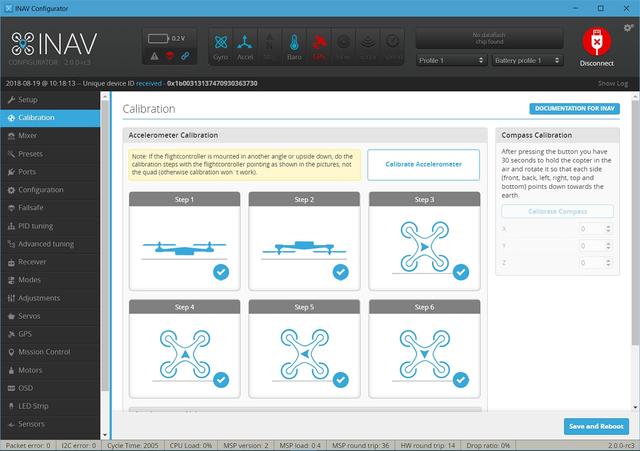Click the 'MSP round trip: 36' status entry
This screenshot has height=451, width=640.
pos(361,445)
